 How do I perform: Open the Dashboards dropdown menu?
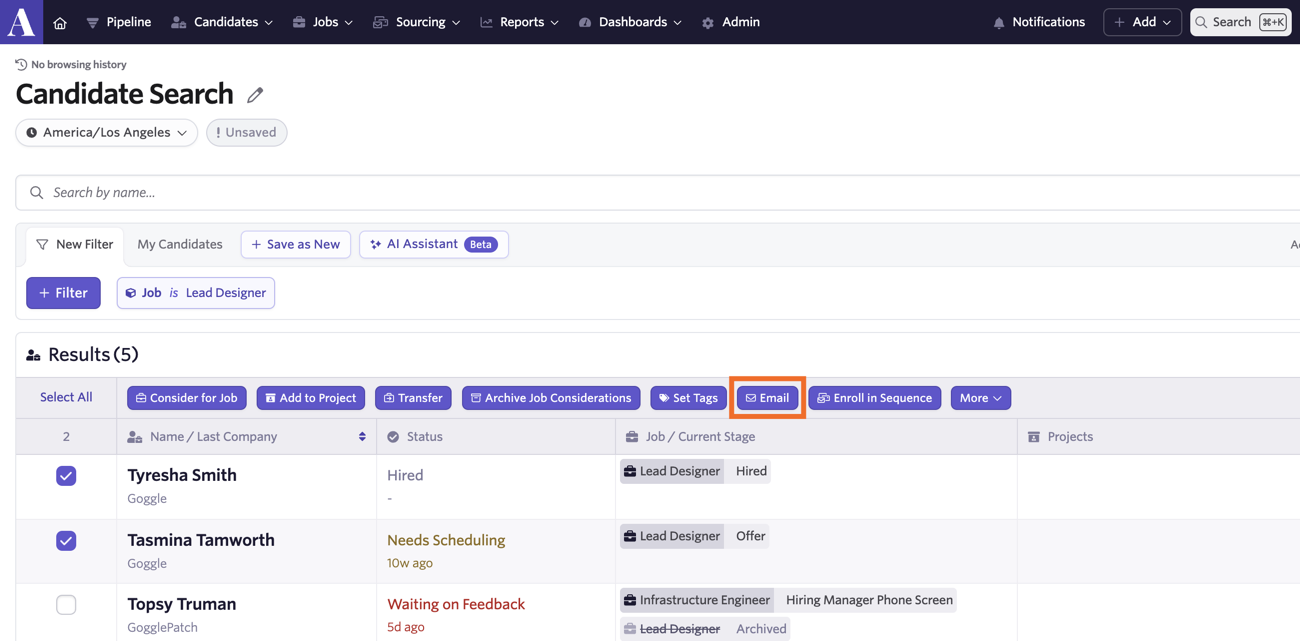point(630,22)
